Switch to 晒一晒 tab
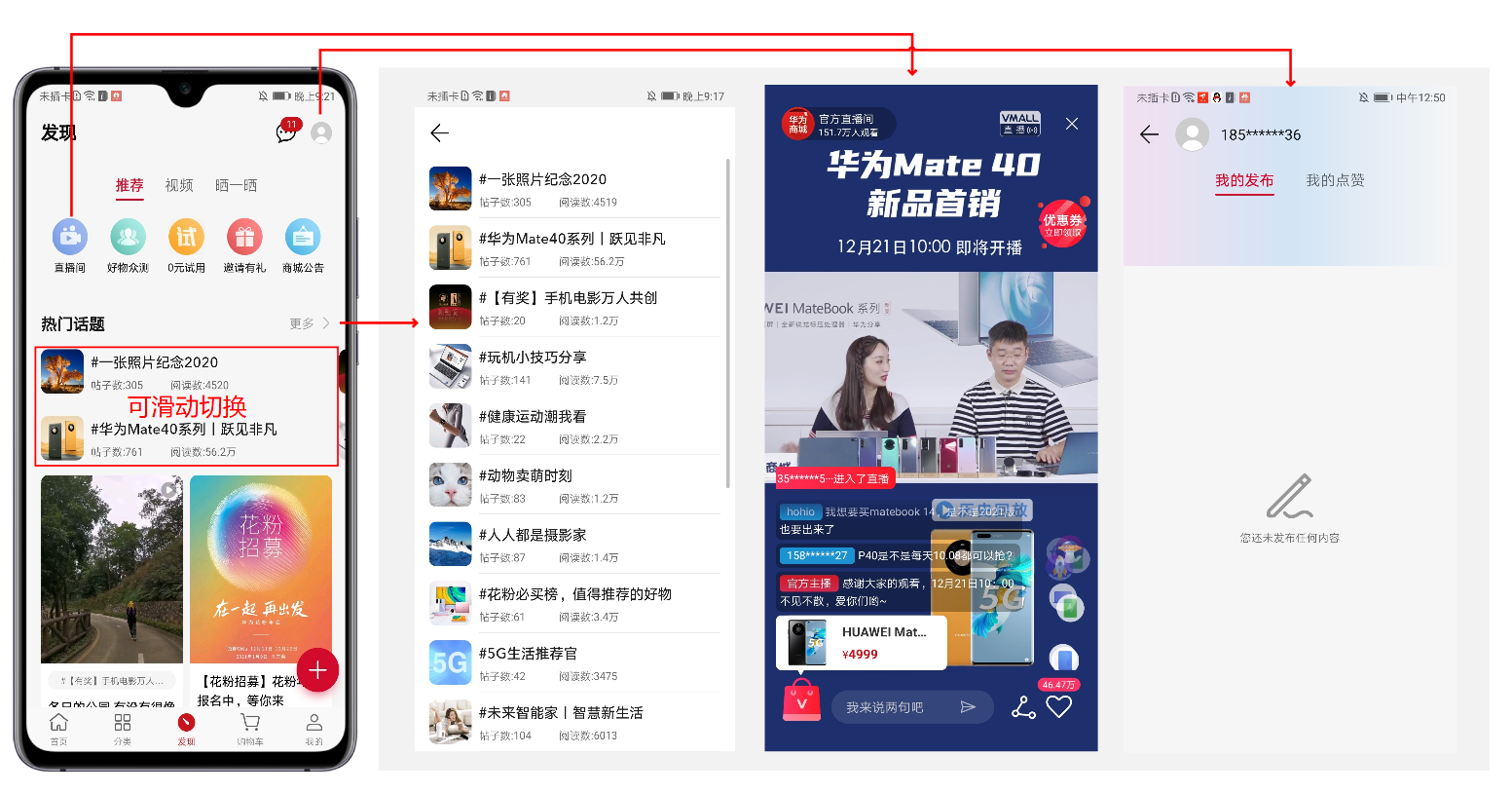The image size is (1512, 793). click(x=237, y=185)
